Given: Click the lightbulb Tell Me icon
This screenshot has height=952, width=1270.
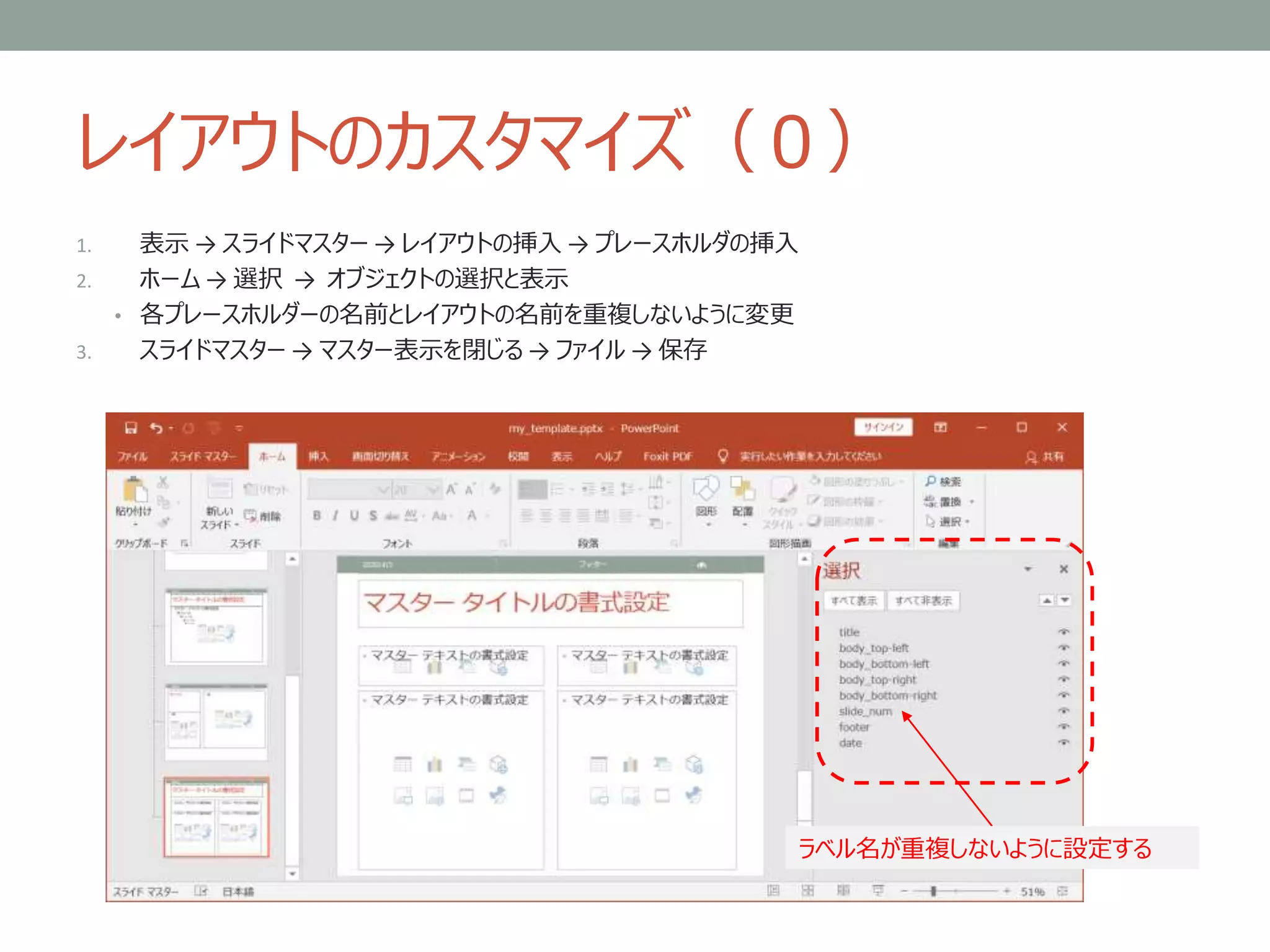Looking at the screenshot, I should tap(722, 456).
